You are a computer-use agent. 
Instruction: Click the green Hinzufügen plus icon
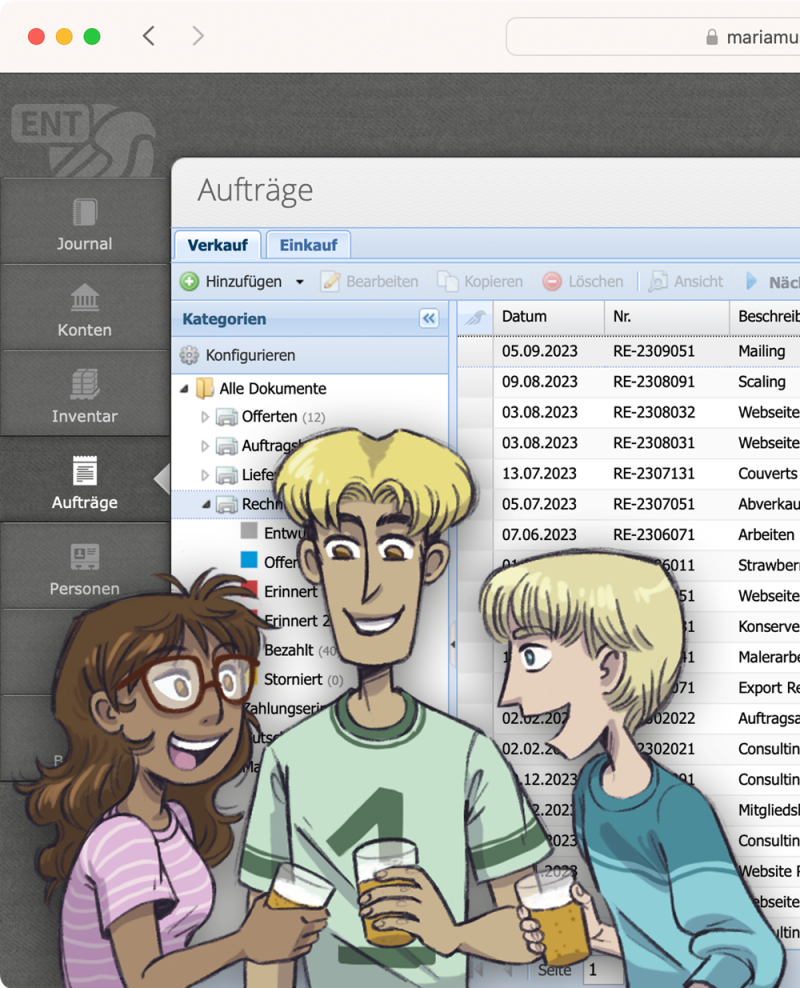coord(189,282)
